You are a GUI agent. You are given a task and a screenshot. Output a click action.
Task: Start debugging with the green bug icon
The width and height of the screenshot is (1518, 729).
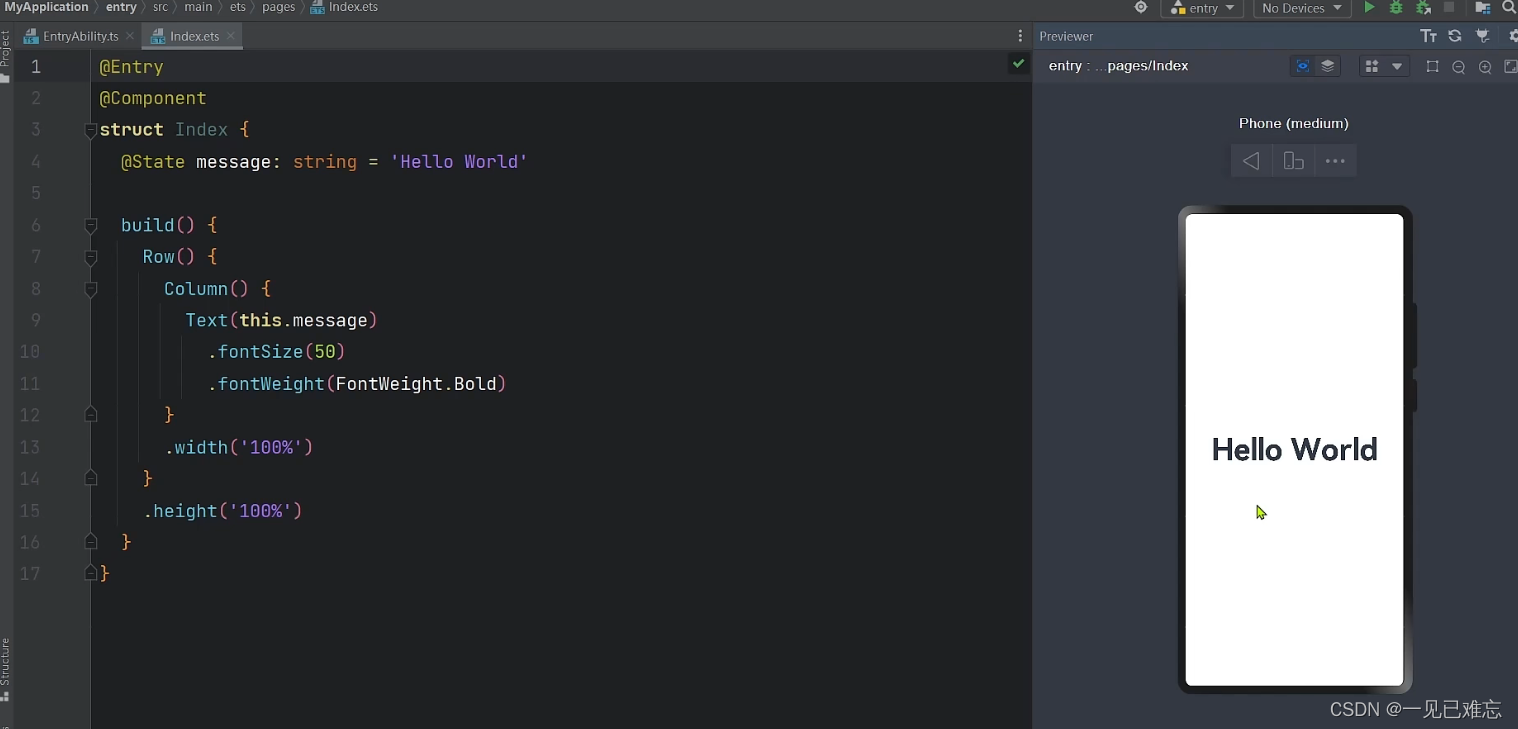pos(1396,8)
